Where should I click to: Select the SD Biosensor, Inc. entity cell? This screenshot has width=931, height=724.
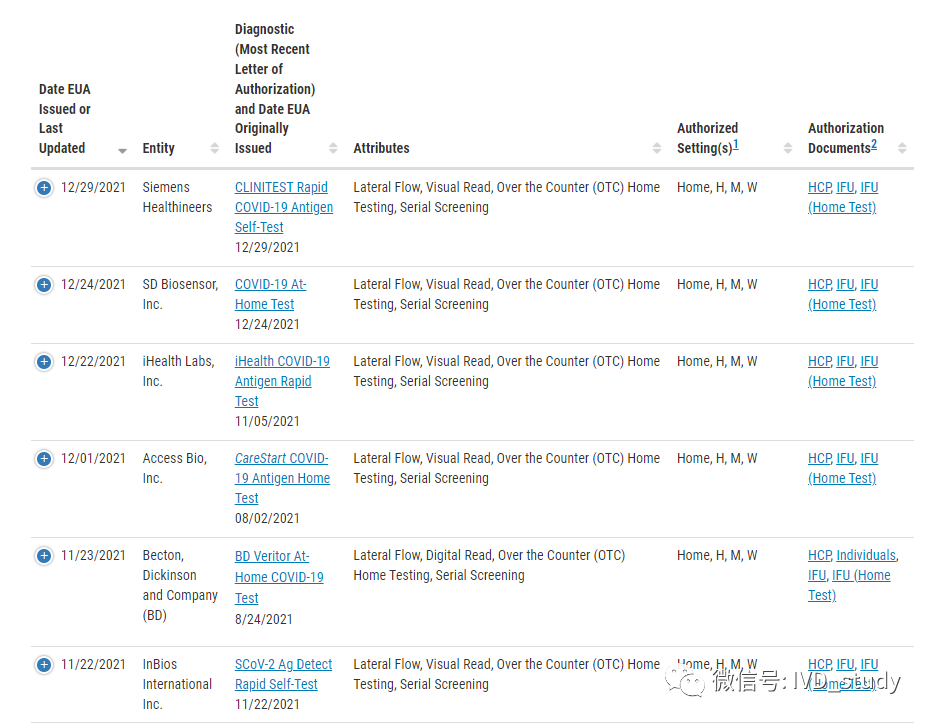(180, 294)
